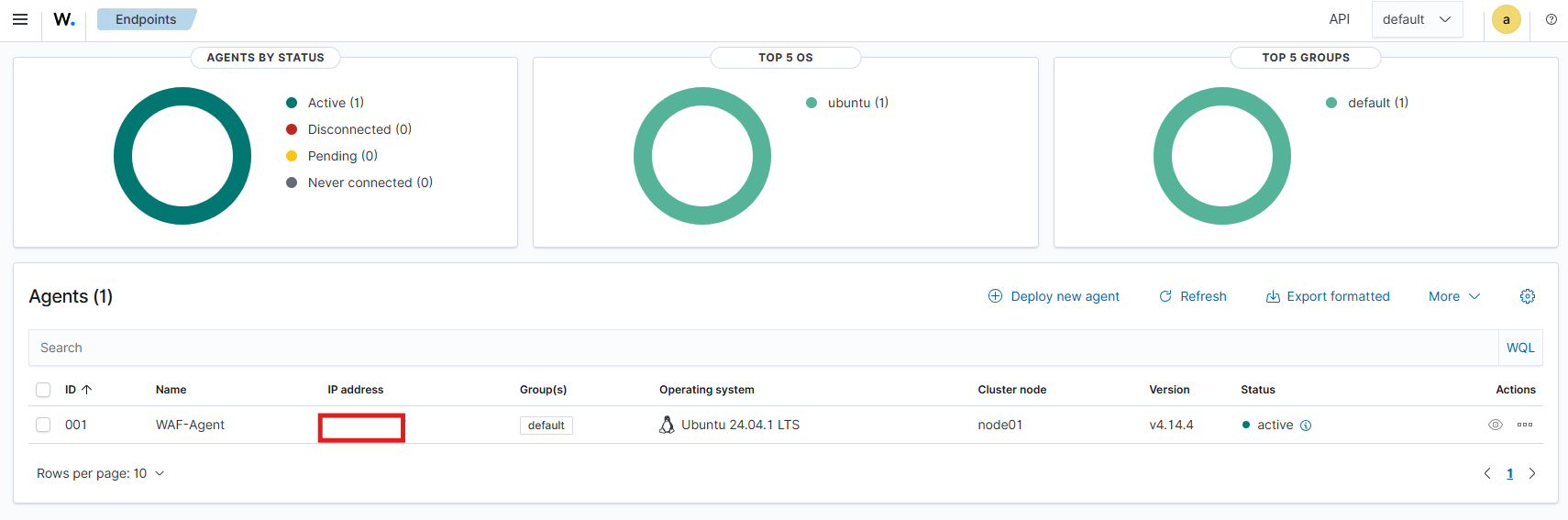Viewport: 1568px width, 520px height.
Task: Go to page 1 link
Action: tap(1510, 473)
